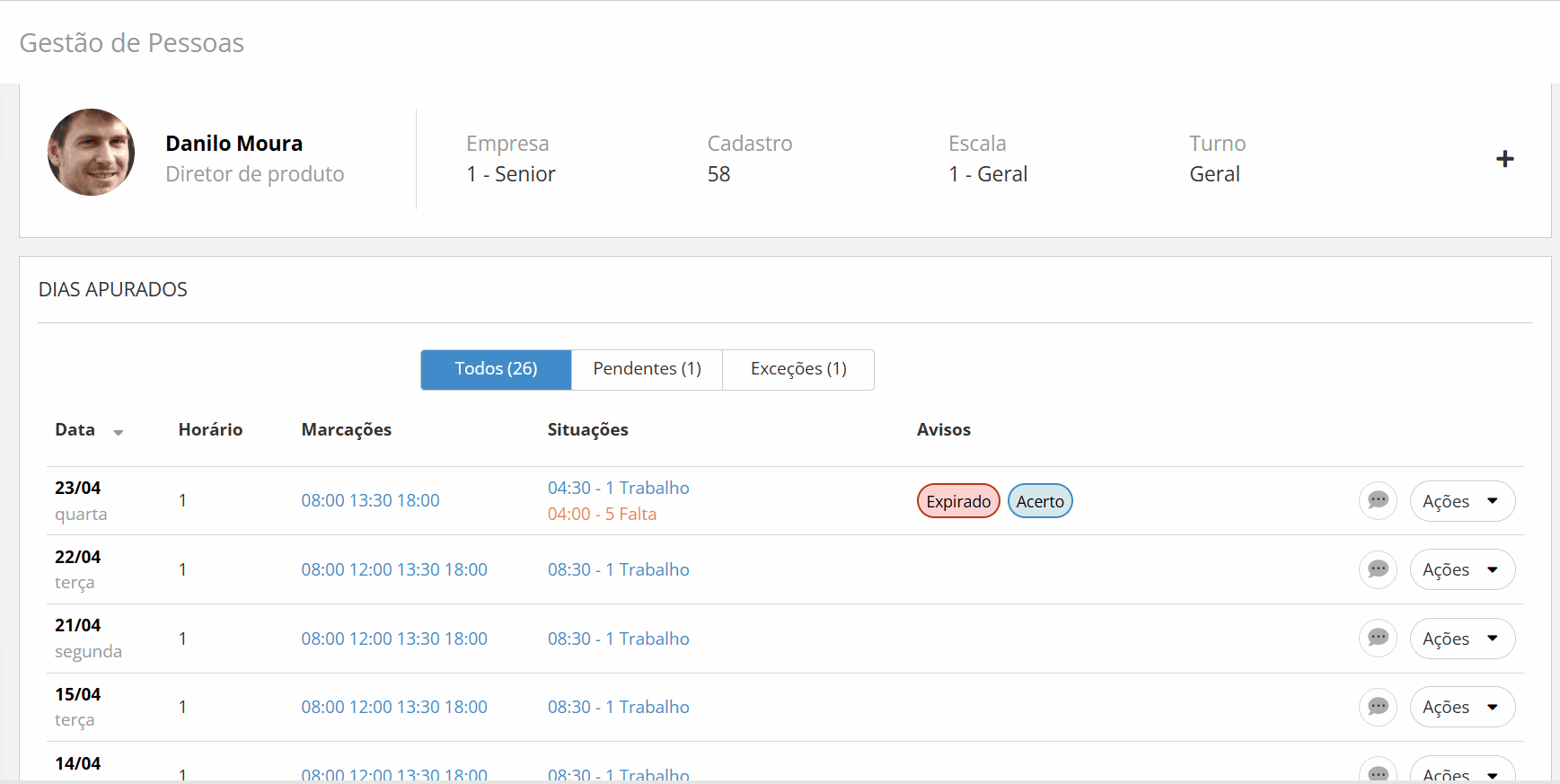This screenshot has height=784, width=1560.
Task: Click the 04:00 - 5 Falta situation
Action: pos(602,514)
